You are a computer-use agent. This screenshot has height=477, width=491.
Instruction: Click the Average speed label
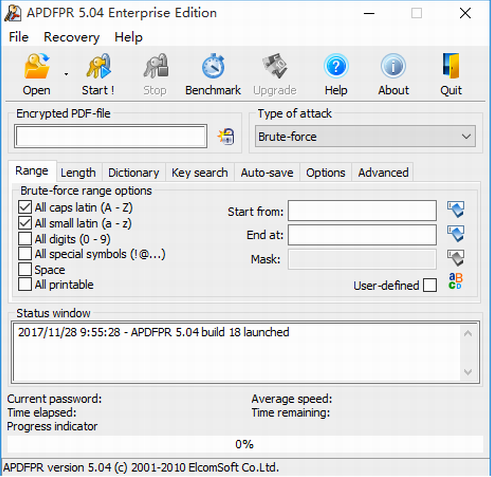coord(292,399)
